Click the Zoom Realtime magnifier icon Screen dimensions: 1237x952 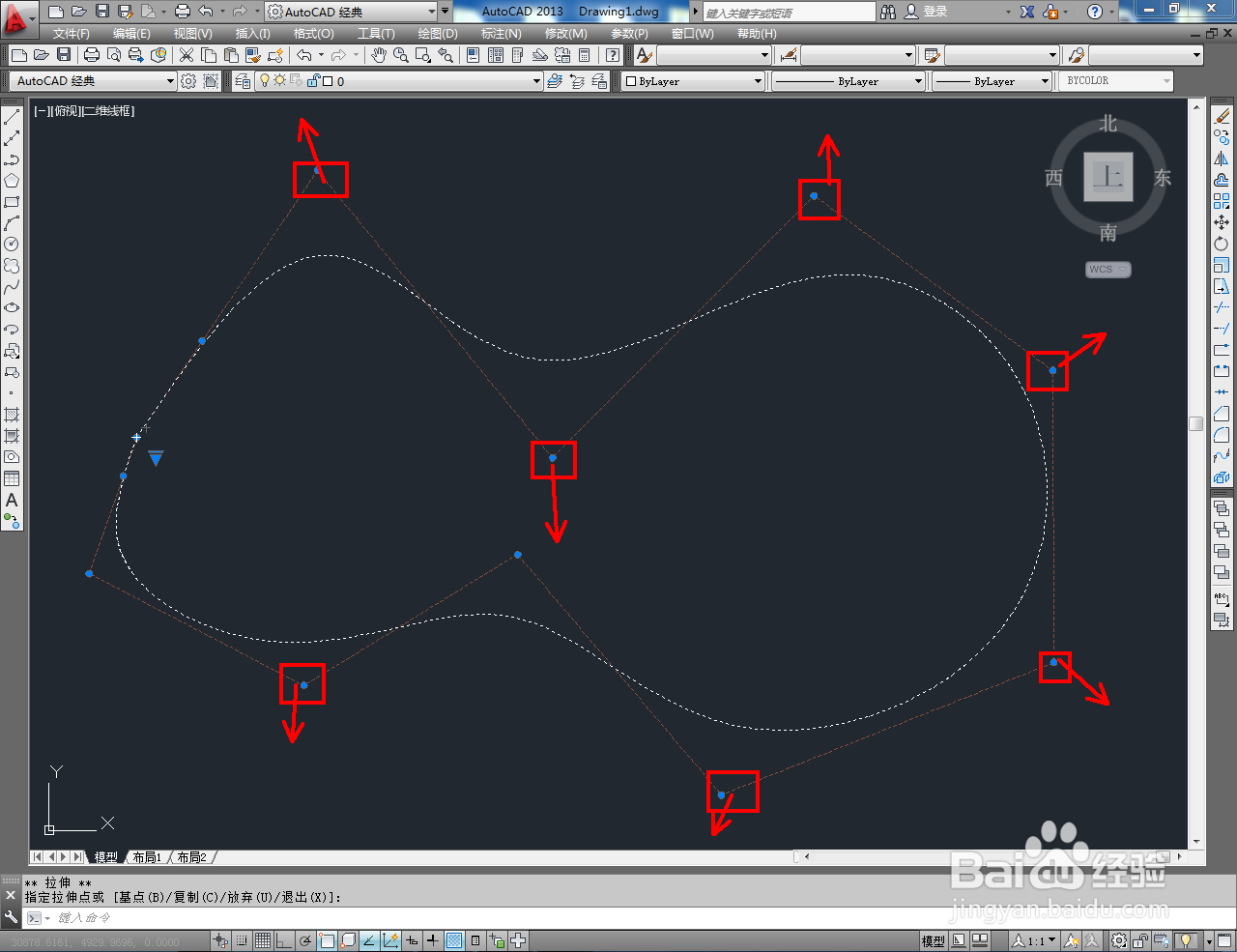pyautogui.click(x=400, y=55)
